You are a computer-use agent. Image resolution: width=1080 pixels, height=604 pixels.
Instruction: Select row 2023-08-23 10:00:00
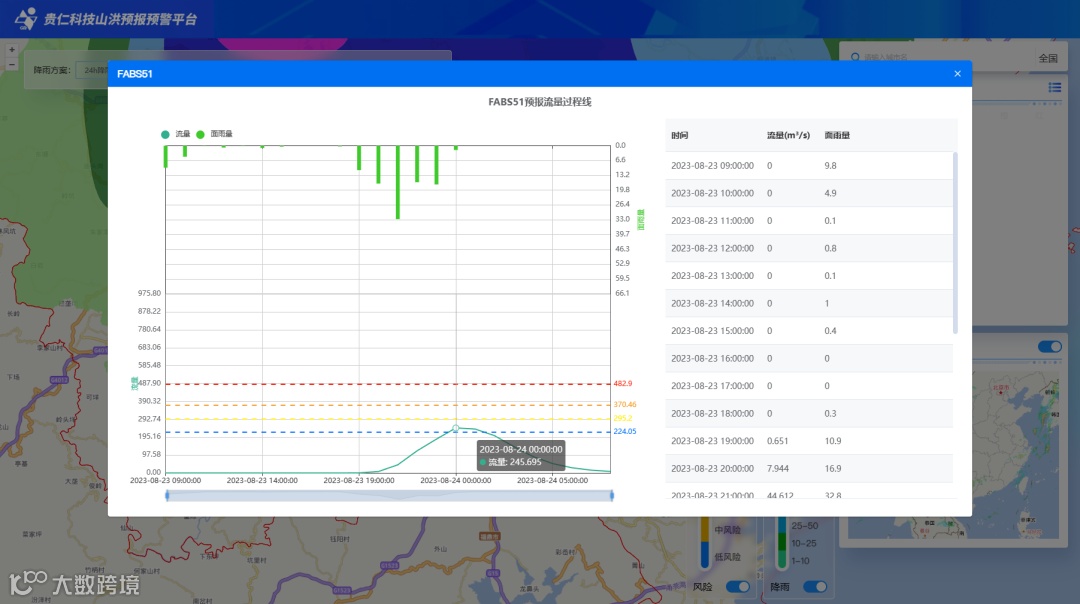809,193
